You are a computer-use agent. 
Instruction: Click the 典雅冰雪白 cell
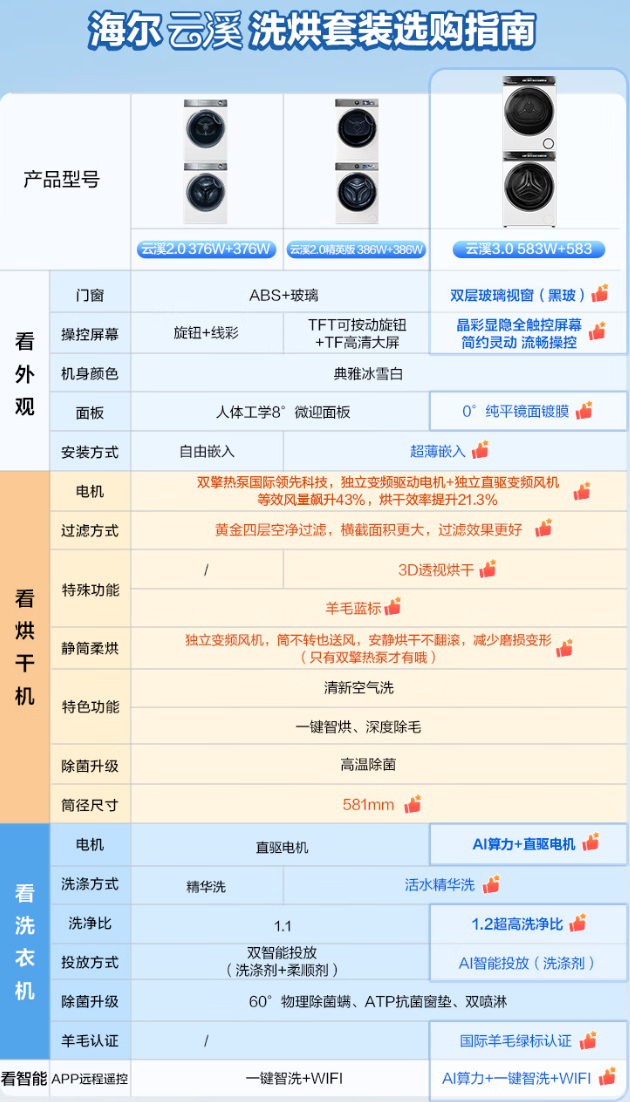[x=368, y=373]
